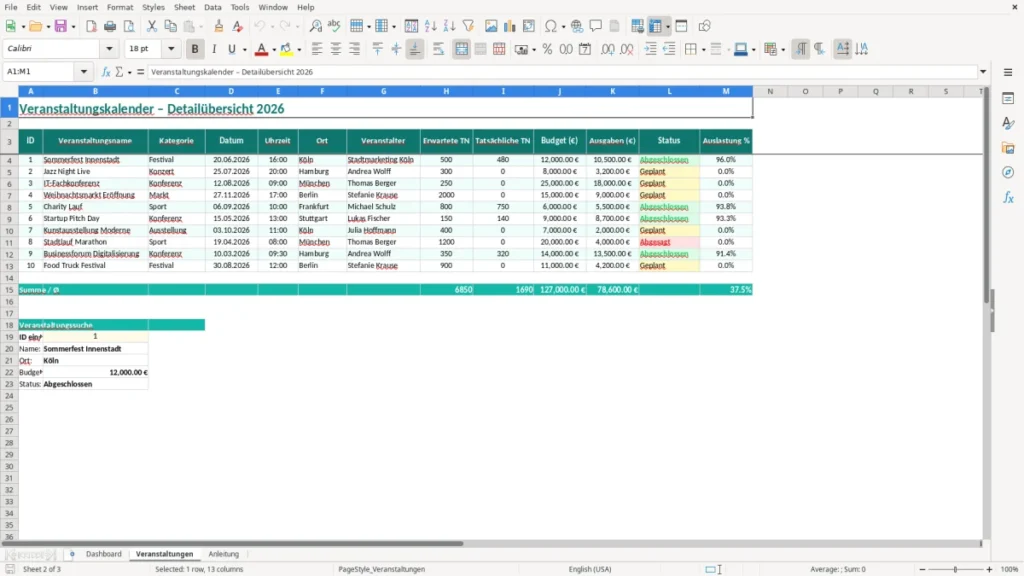Toggle Wrap Text for the cells
This screenshot has width=1024, height=576.
pyautogui.click(x=438, y=49)
